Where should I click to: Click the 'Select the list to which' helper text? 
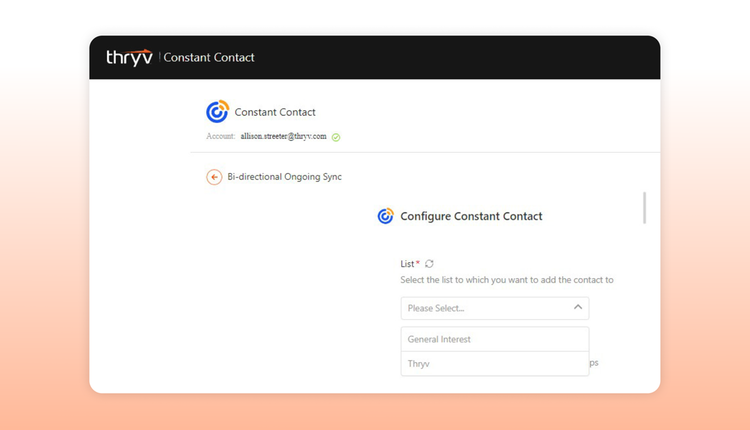pos(507,280)
